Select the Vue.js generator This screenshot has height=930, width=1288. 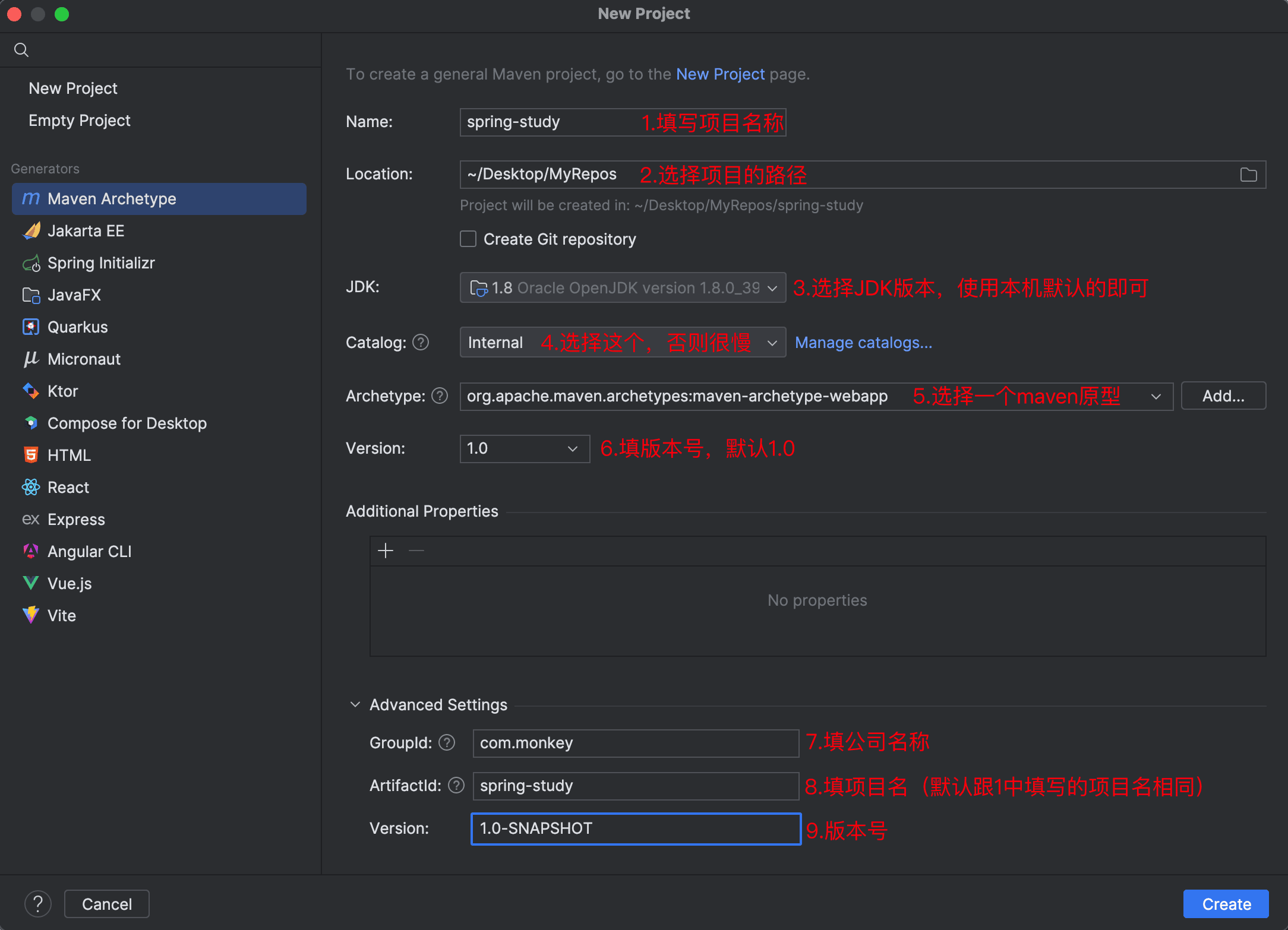coord(159,583)
